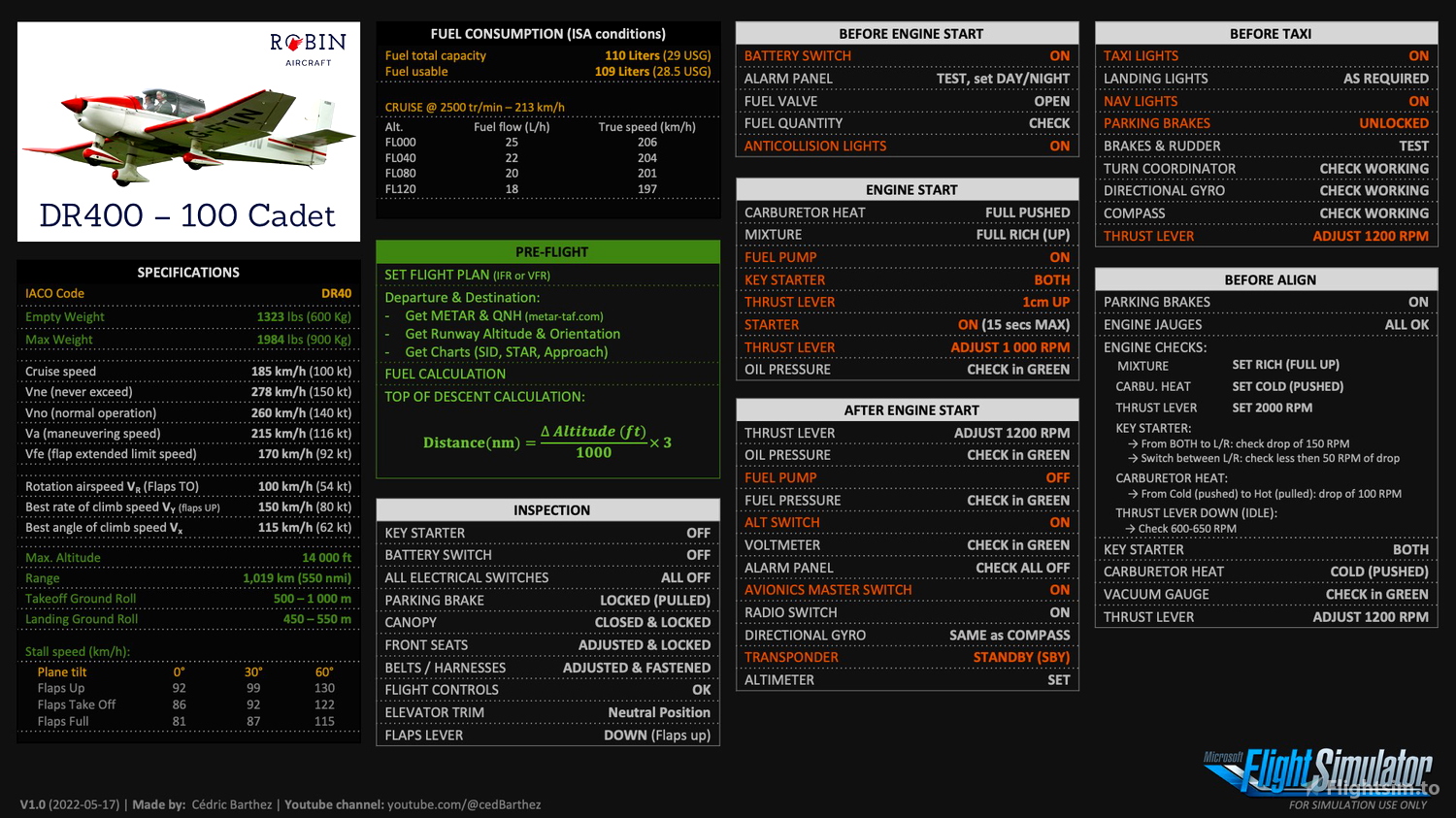1456x818 pixels.
Task: Click the orange ANTICOLLISION LIGHTS highlight
Action: (x=815, y=146)
